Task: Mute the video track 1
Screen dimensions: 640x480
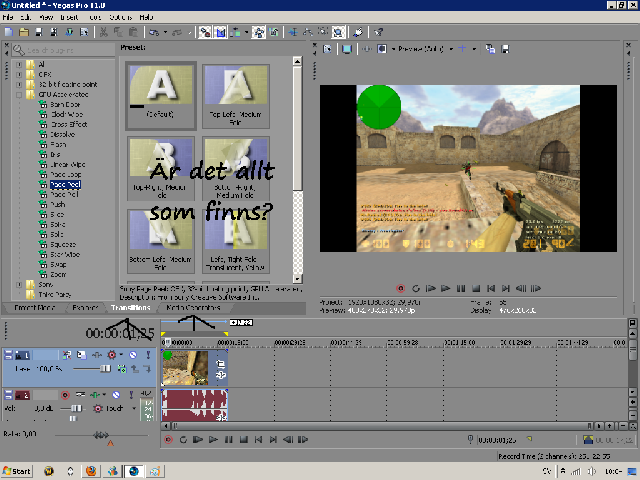Action: 133,355
